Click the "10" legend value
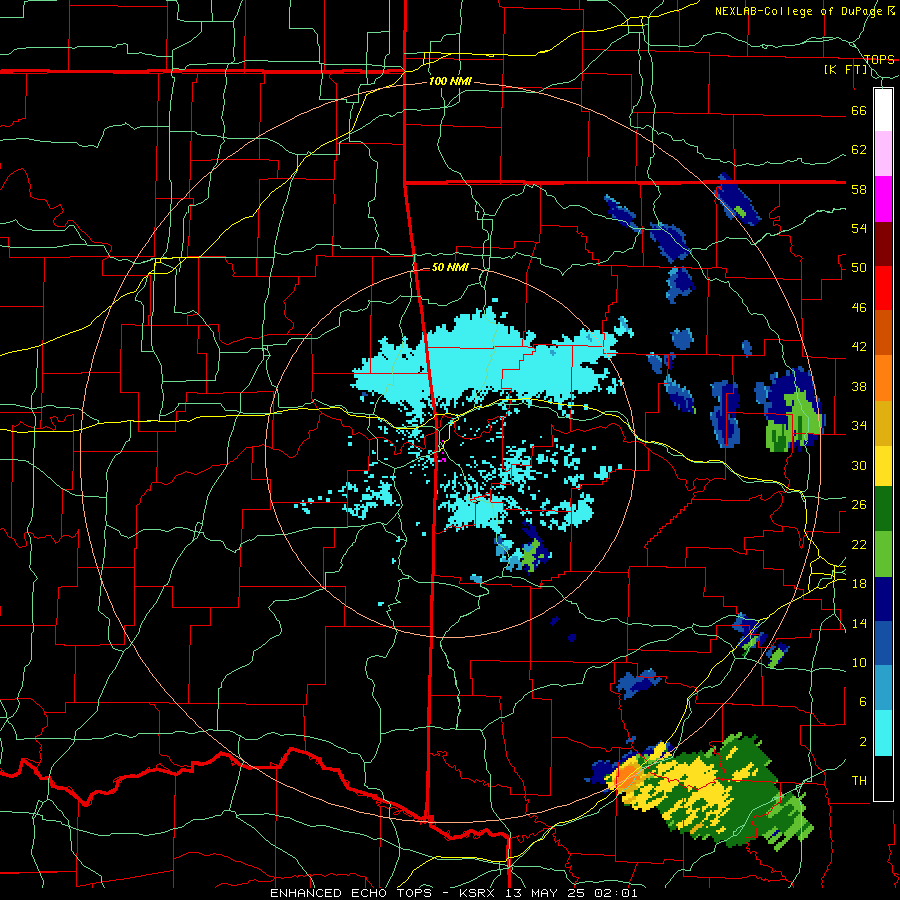The height and width of the screenshot is (900, 900). tap(859, 662)
